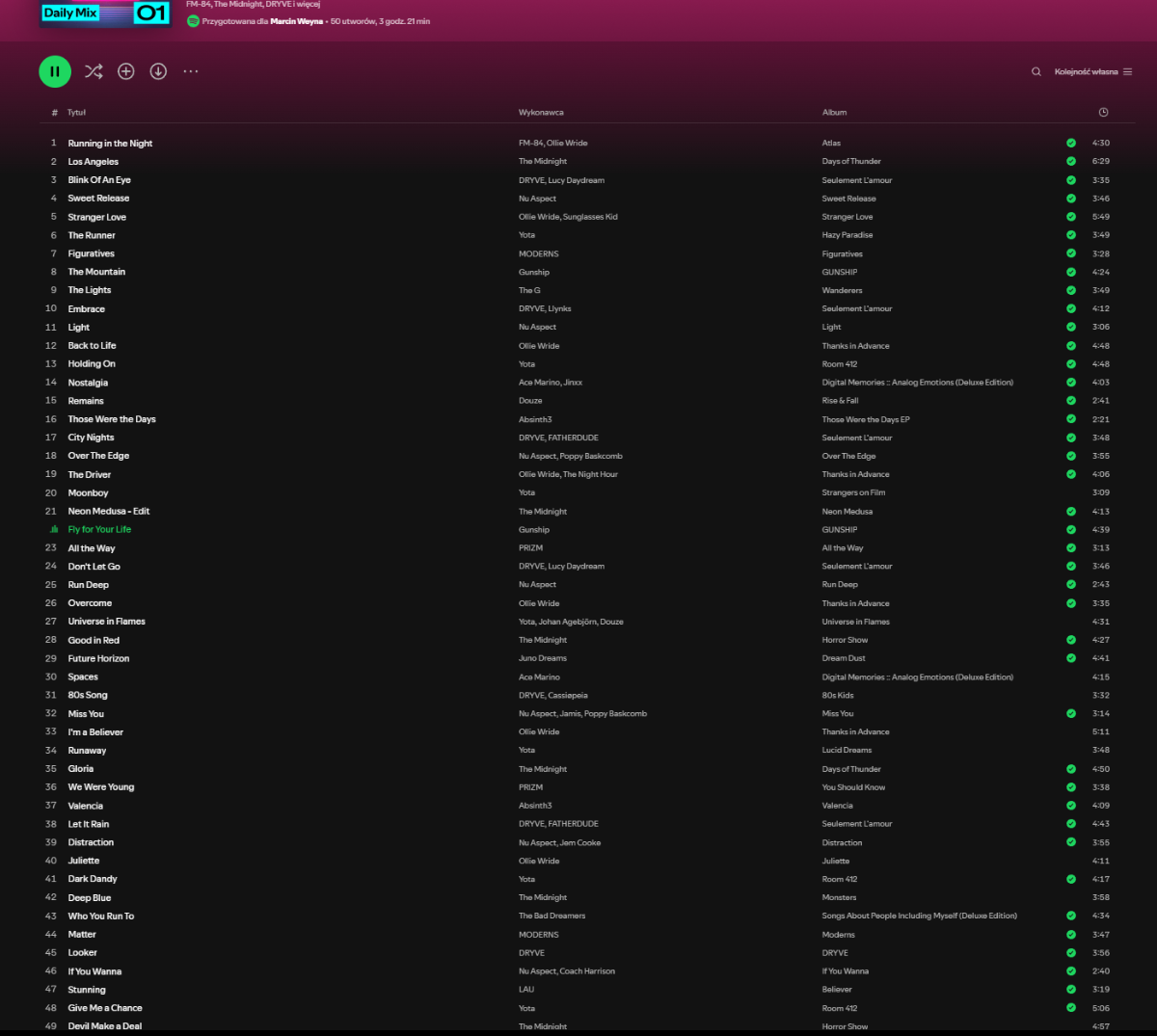Click saved checkmark icon for Future Horizon
This screenshot has height=1036, width=1157.
[x=1071, y=658]
